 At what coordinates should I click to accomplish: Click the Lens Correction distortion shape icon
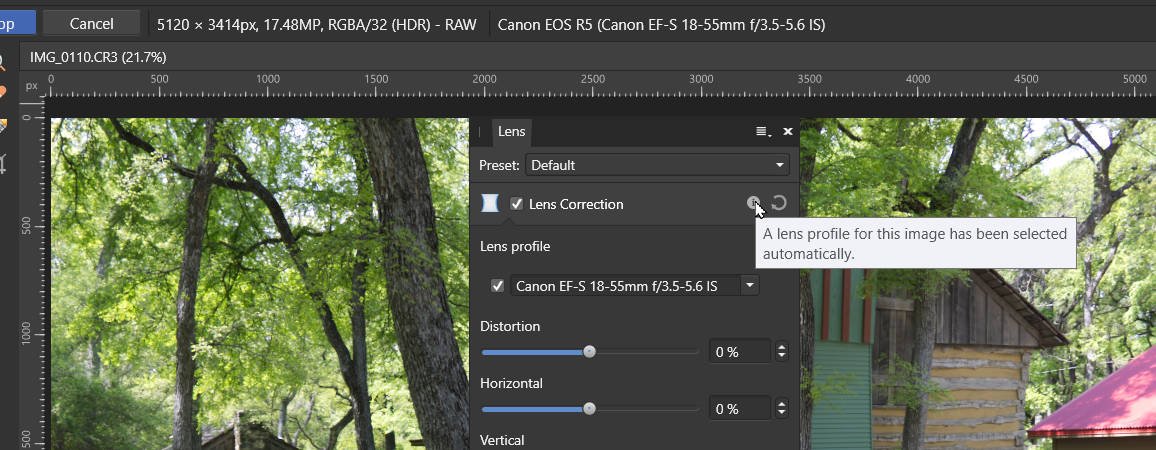click(490, 204)
